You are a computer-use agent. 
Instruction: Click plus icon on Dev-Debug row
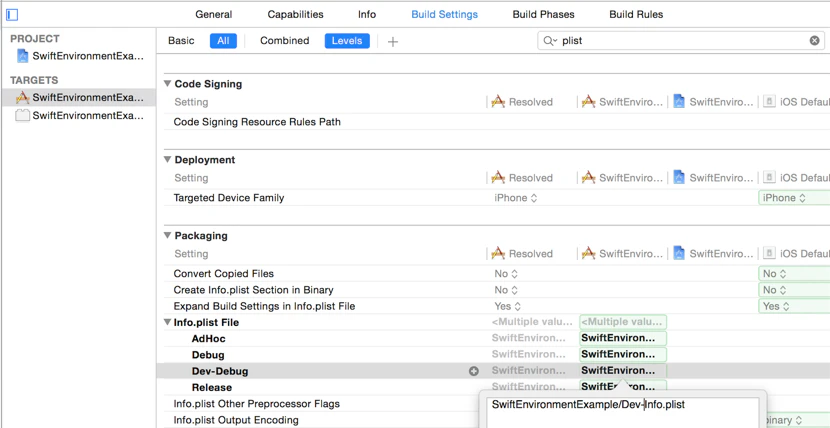click(x=474, y=371)
